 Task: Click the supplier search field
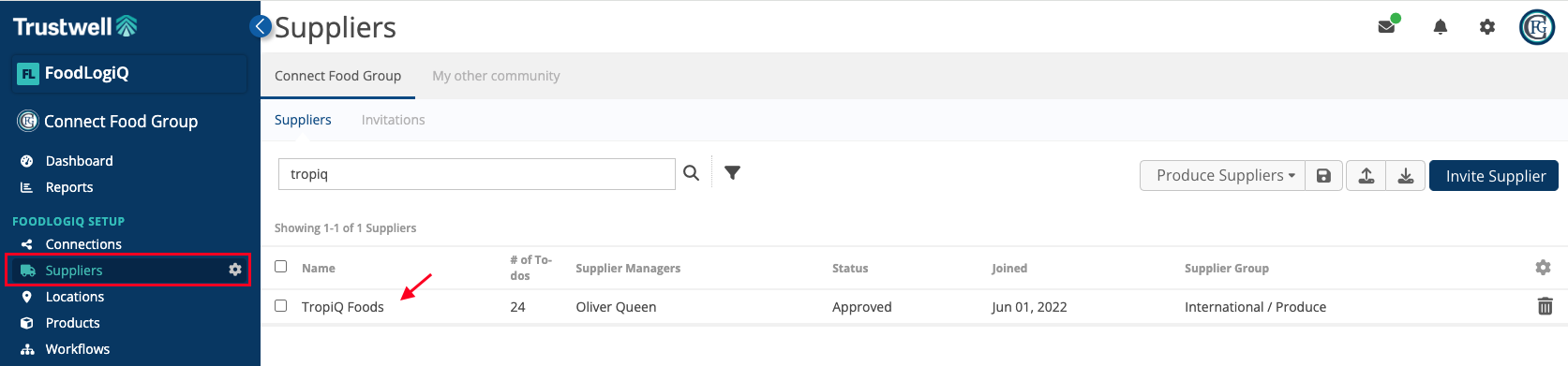click(x=477, y=174)
